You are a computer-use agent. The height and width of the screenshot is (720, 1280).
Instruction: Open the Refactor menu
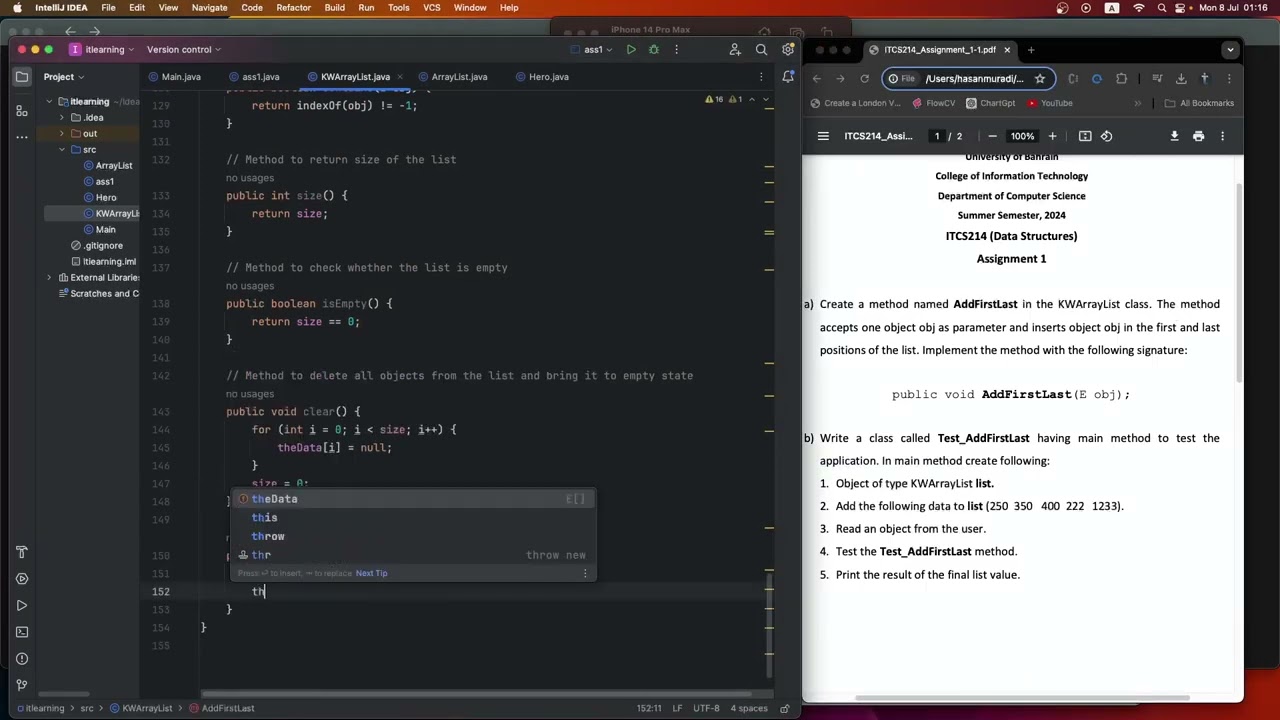pos(293,8)
